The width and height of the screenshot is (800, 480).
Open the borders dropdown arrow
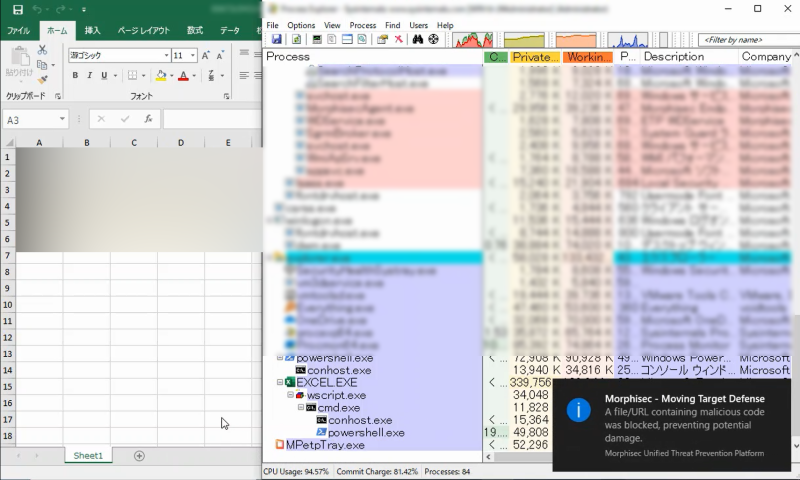[x=143, y=76]
